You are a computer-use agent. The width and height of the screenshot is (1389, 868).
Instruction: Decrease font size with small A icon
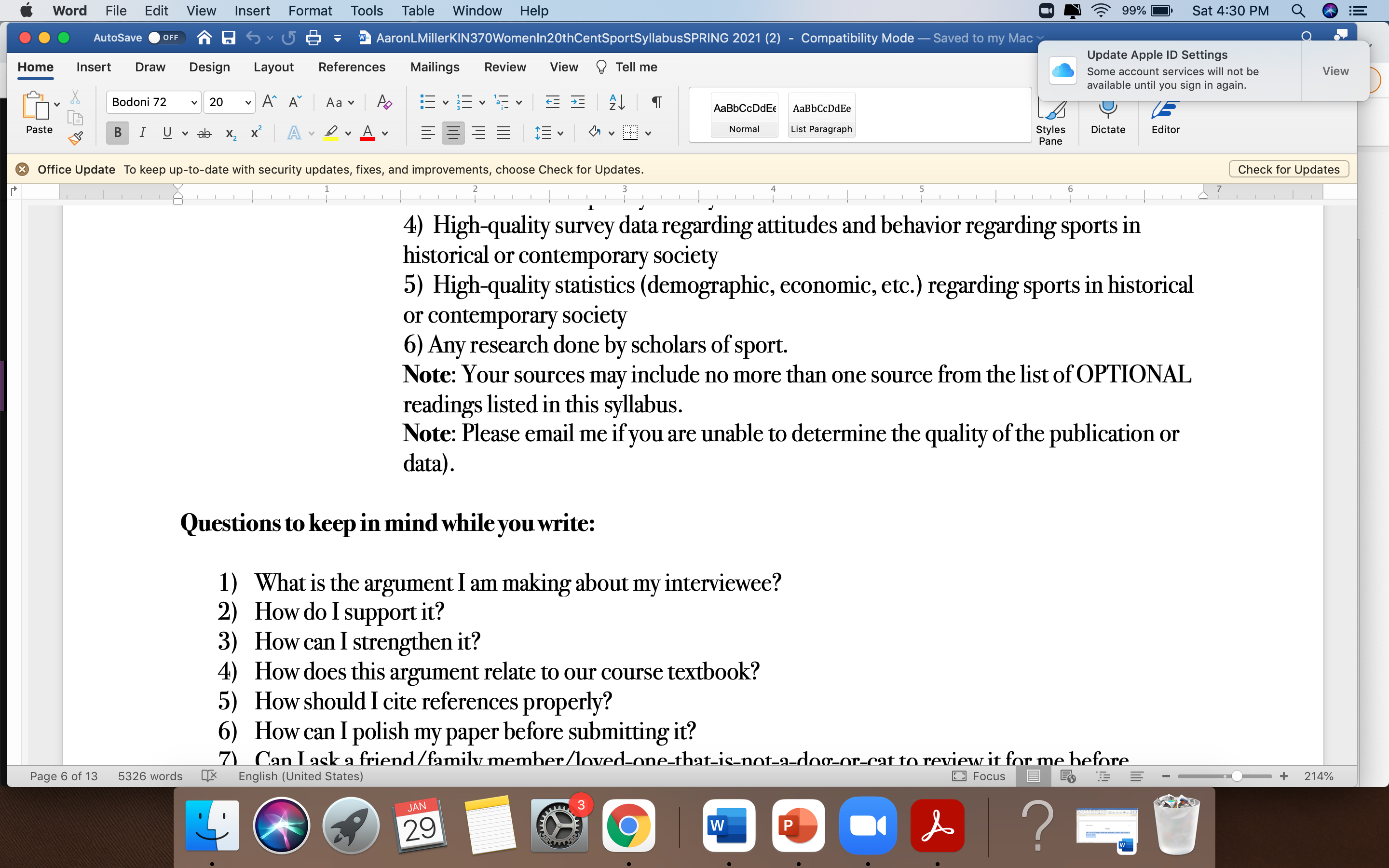[x=295, y=102]
